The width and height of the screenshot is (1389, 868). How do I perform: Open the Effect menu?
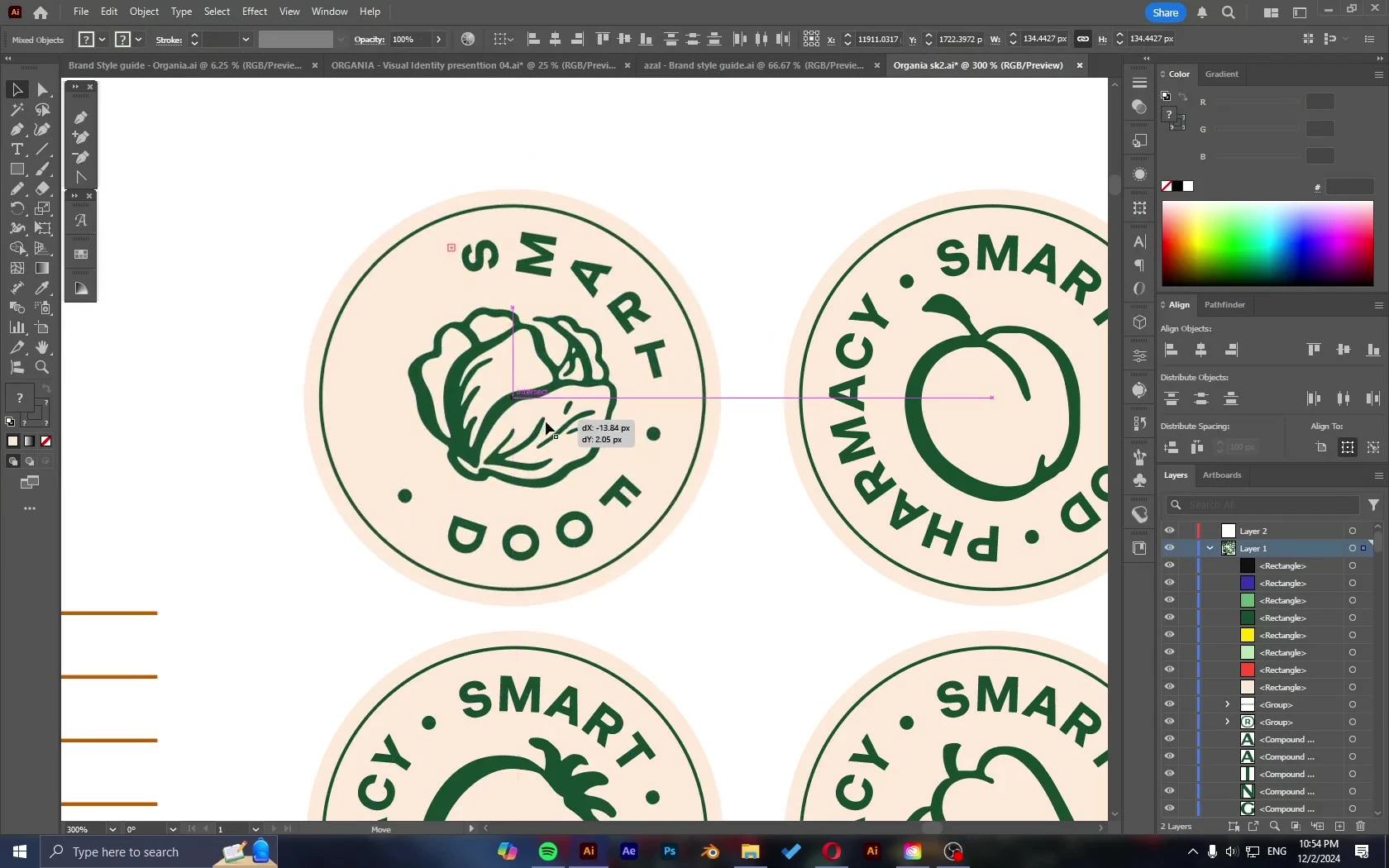[x=255, y=12]
